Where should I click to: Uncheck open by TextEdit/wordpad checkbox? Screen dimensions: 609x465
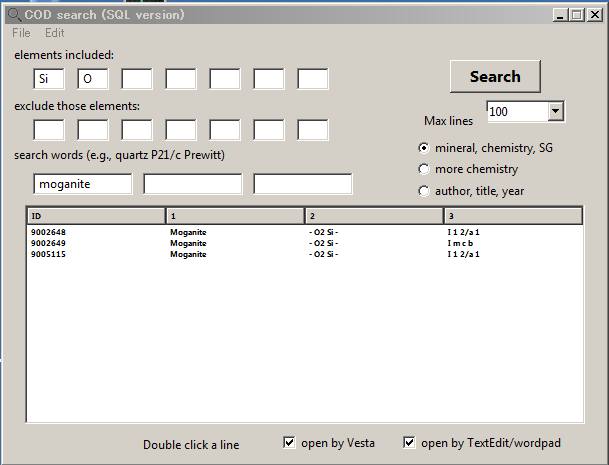click(409, 443)
